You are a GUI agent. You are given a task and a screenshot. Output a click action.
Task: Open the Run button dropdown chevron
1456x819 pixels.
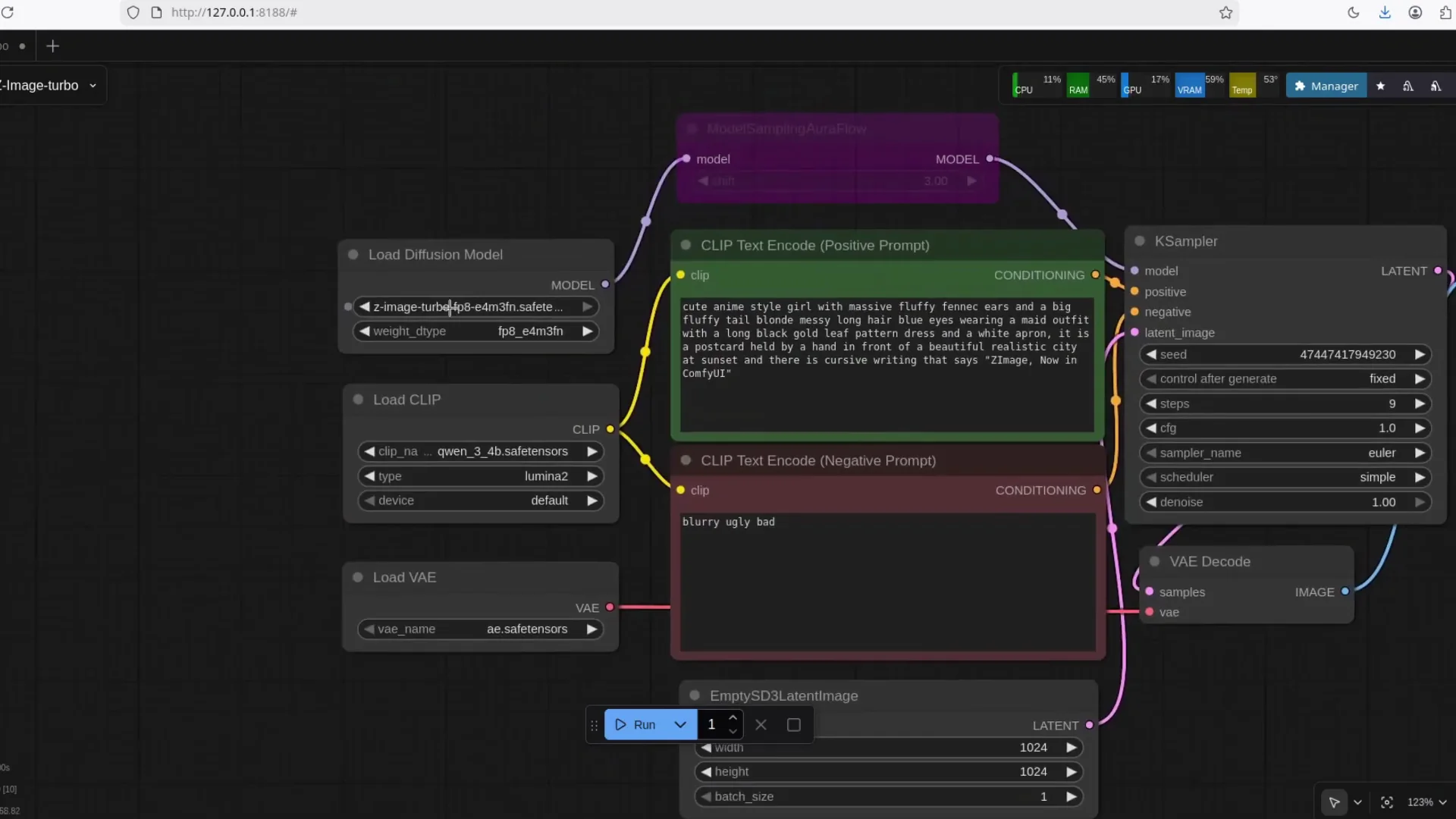pos(680,724)
